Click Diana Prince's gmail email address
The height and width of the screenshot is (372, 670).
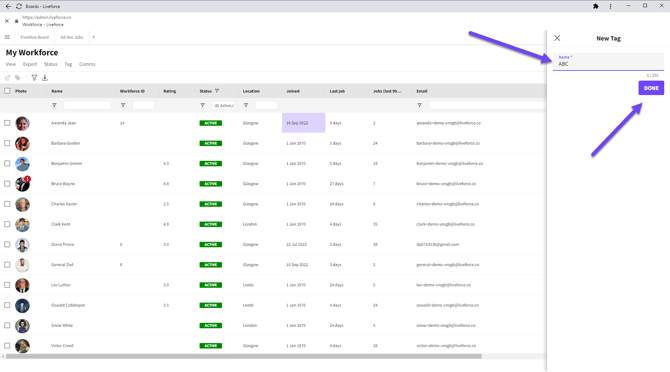[x=438, y=244]
